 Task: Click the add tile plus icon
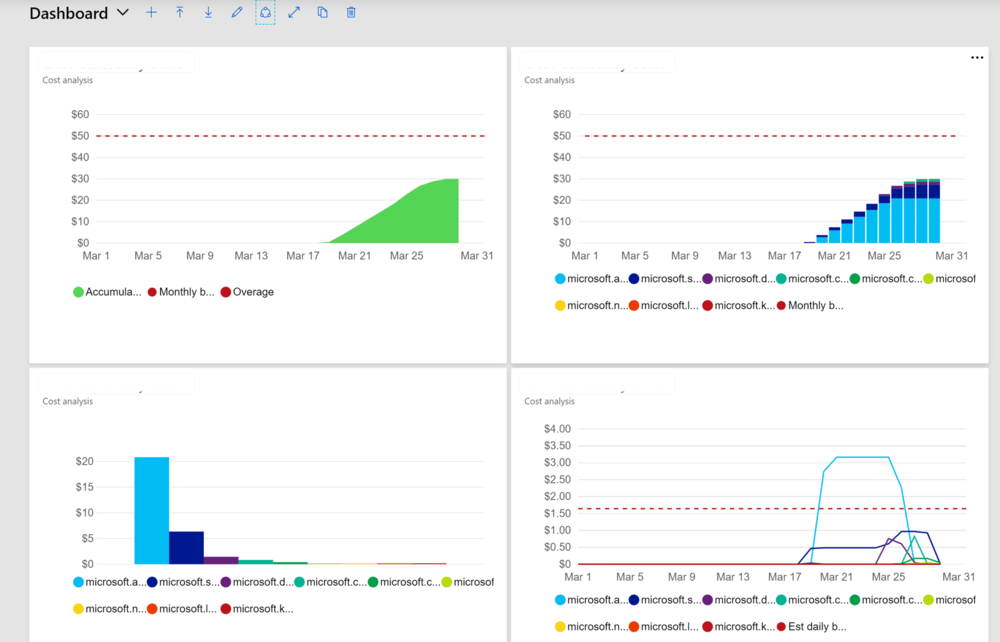tap(151, 12)
